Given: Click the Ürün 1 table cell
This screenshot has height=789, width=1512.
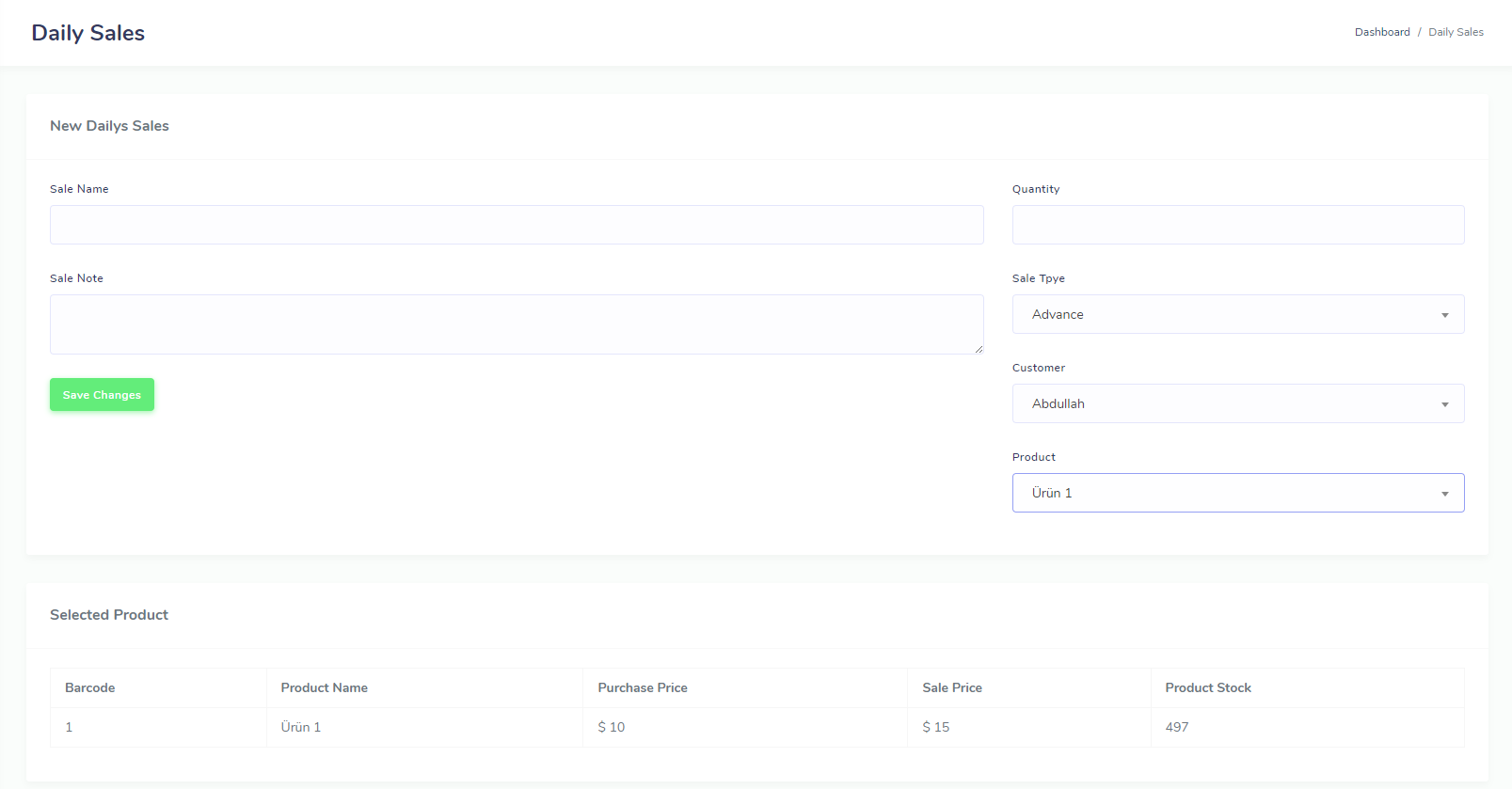Looking at the screenshot, I should click(x=301, y=727).
